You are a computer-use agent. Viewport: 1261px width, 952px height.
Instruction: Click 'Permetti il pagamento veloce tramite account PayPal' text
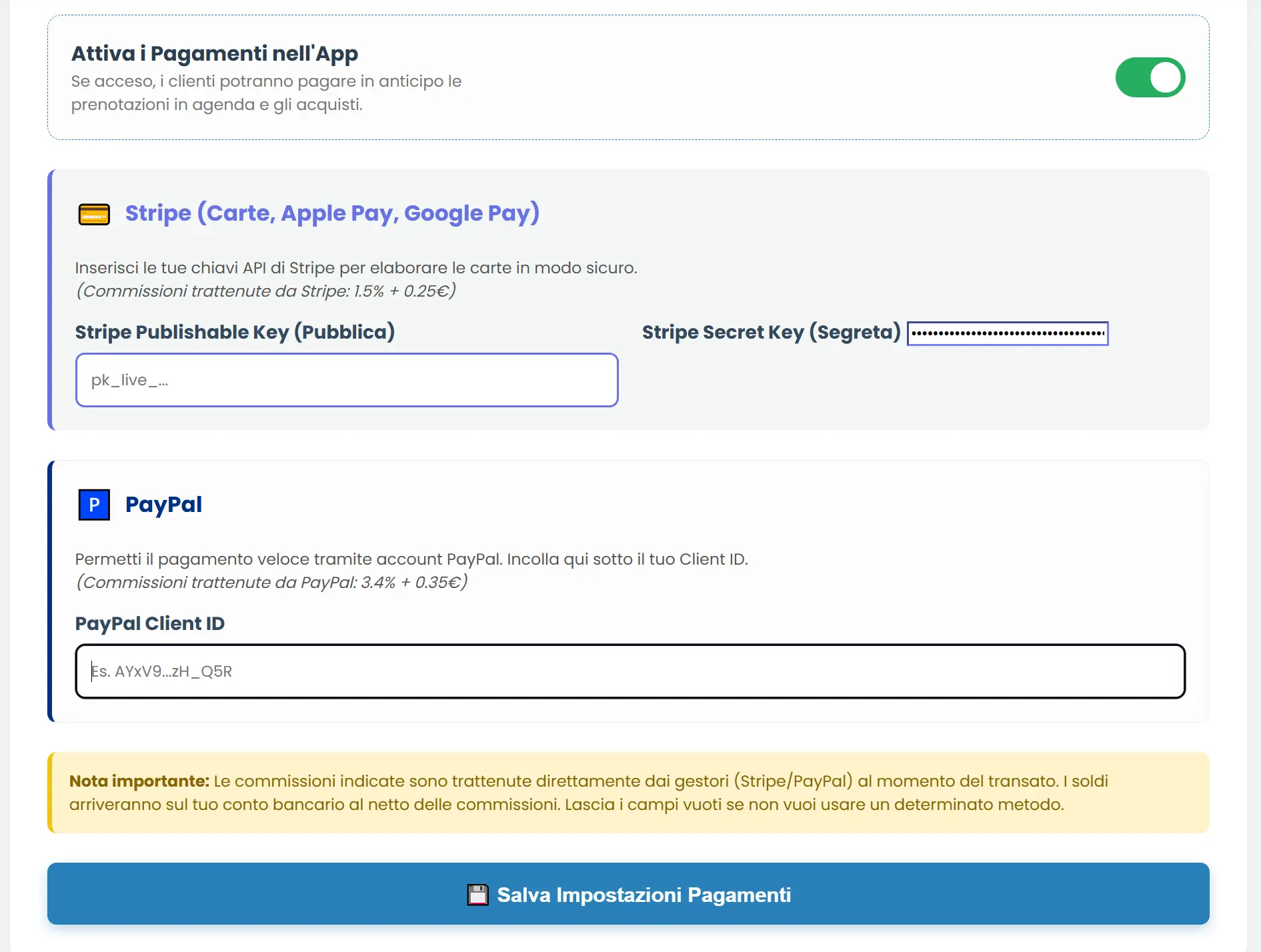pyautogui.click(x=411, y=559)
